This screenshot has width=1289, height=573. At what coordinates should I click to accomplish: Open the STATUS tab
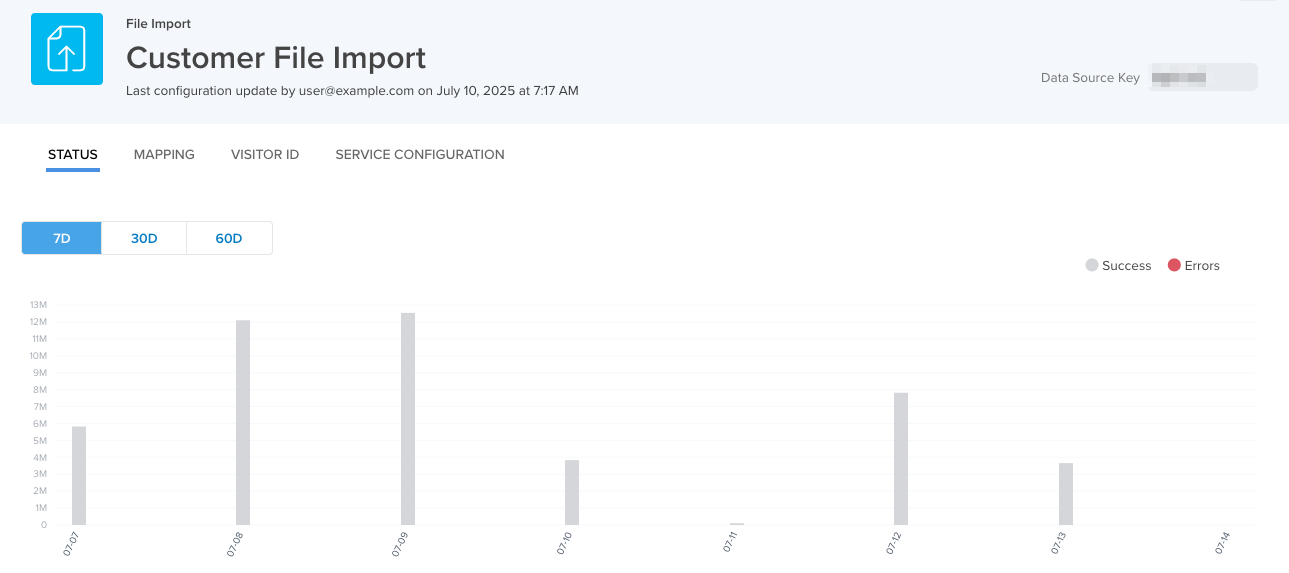pos(73,155)
